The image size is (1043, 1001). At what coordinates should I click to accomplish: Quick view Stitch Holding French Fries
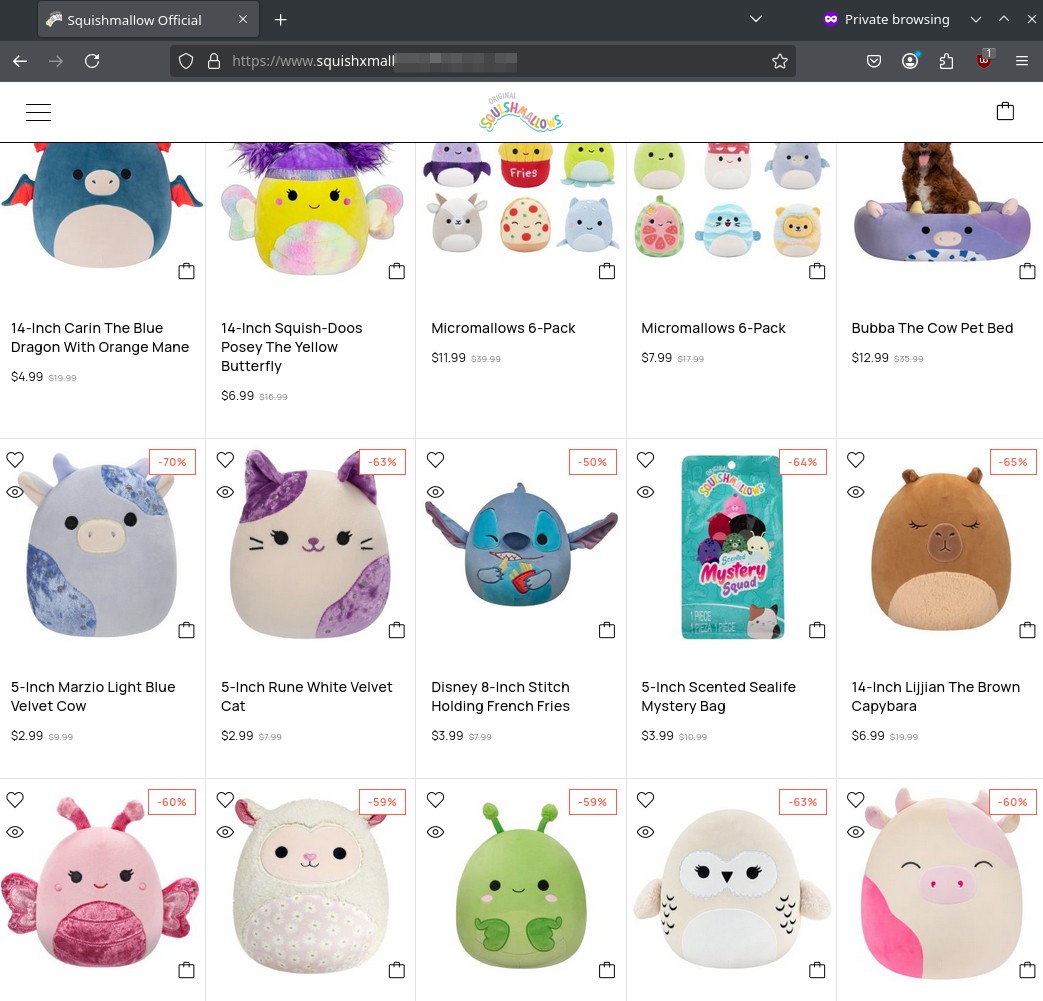pos(435,492)
